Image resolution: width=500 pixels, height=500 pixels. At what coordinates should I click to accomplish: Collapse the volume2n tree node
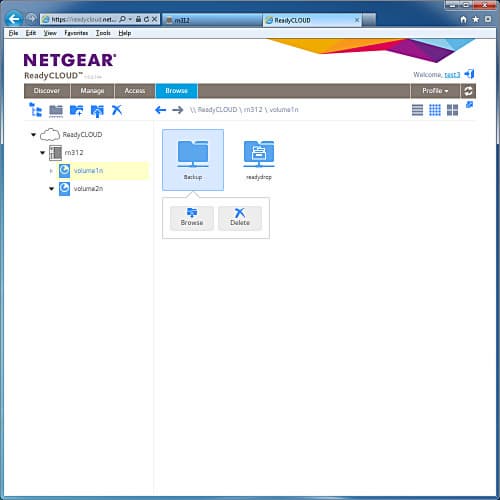point(51,189)
